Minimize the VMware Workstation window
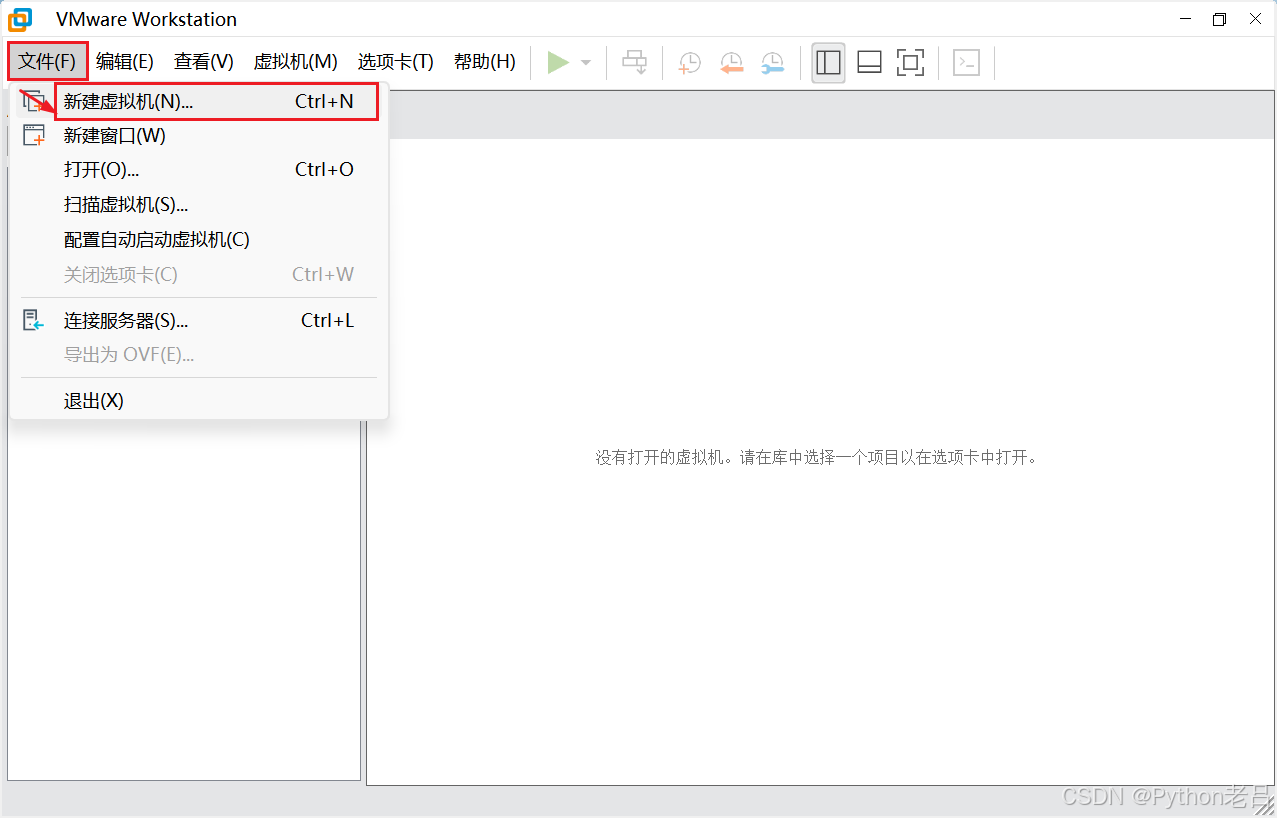Screen dimensions: 1277x818 [x=1185, y=19]
